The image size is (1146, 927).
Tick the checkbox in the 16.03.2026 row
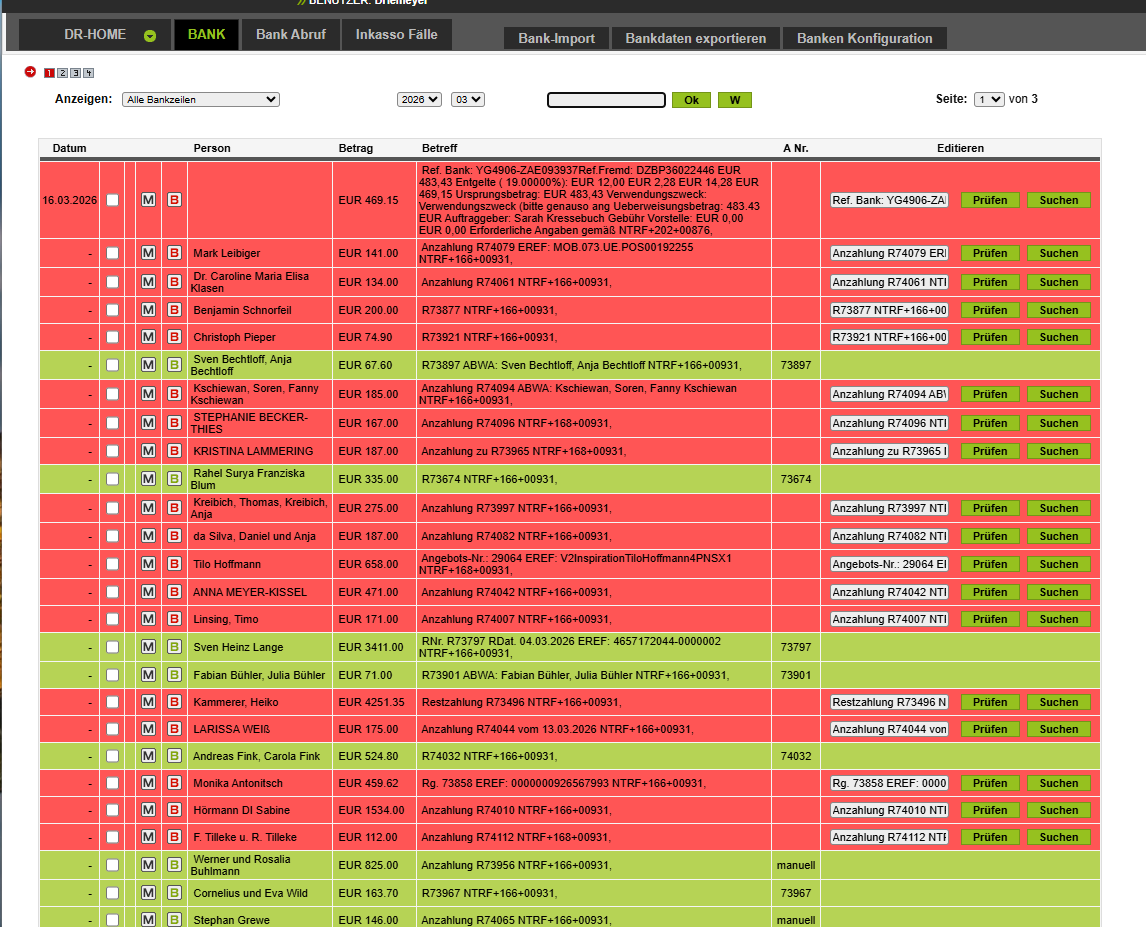point(112,200)
